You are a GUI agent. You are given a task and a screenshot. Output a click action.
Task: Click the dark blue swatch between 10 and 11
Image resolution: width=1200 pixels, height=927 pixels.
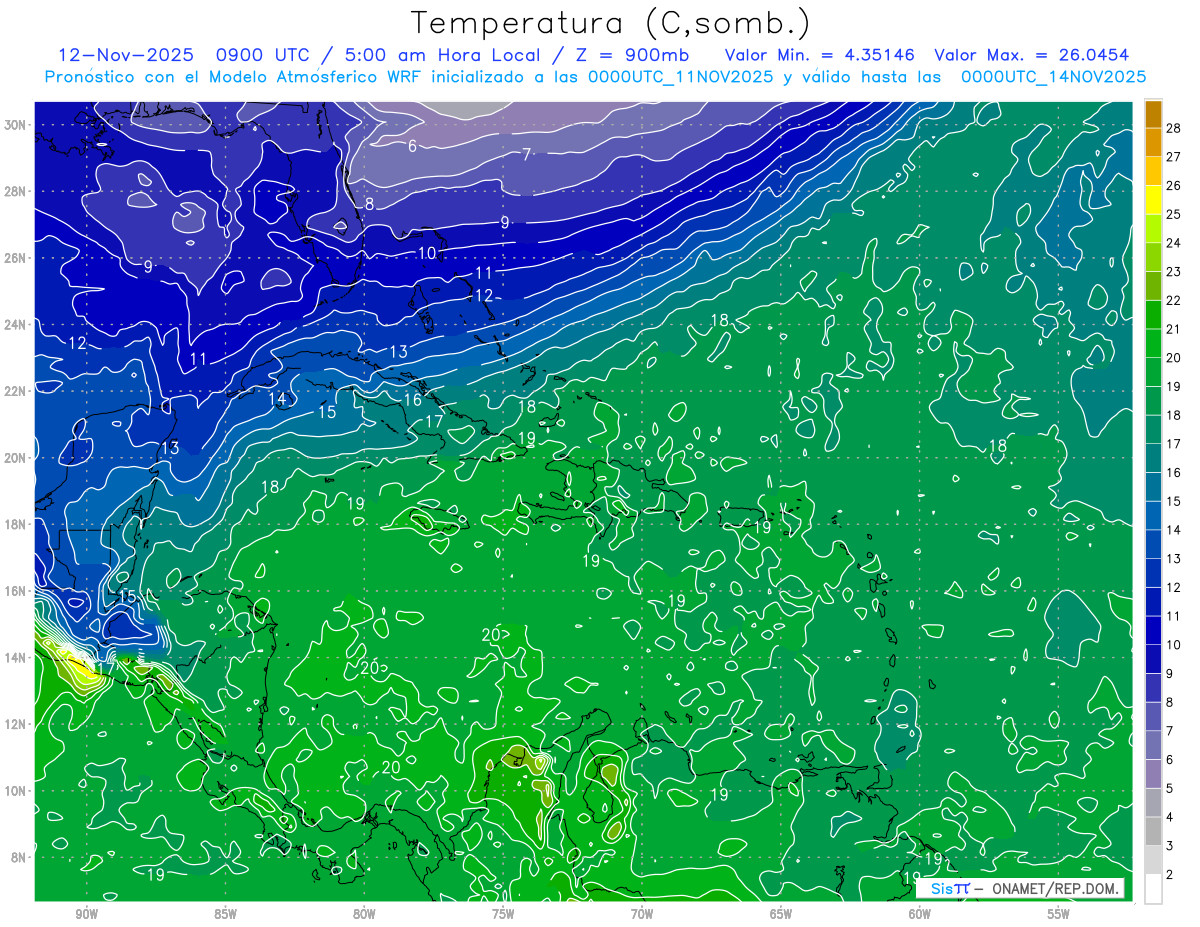click(1153, 630)
